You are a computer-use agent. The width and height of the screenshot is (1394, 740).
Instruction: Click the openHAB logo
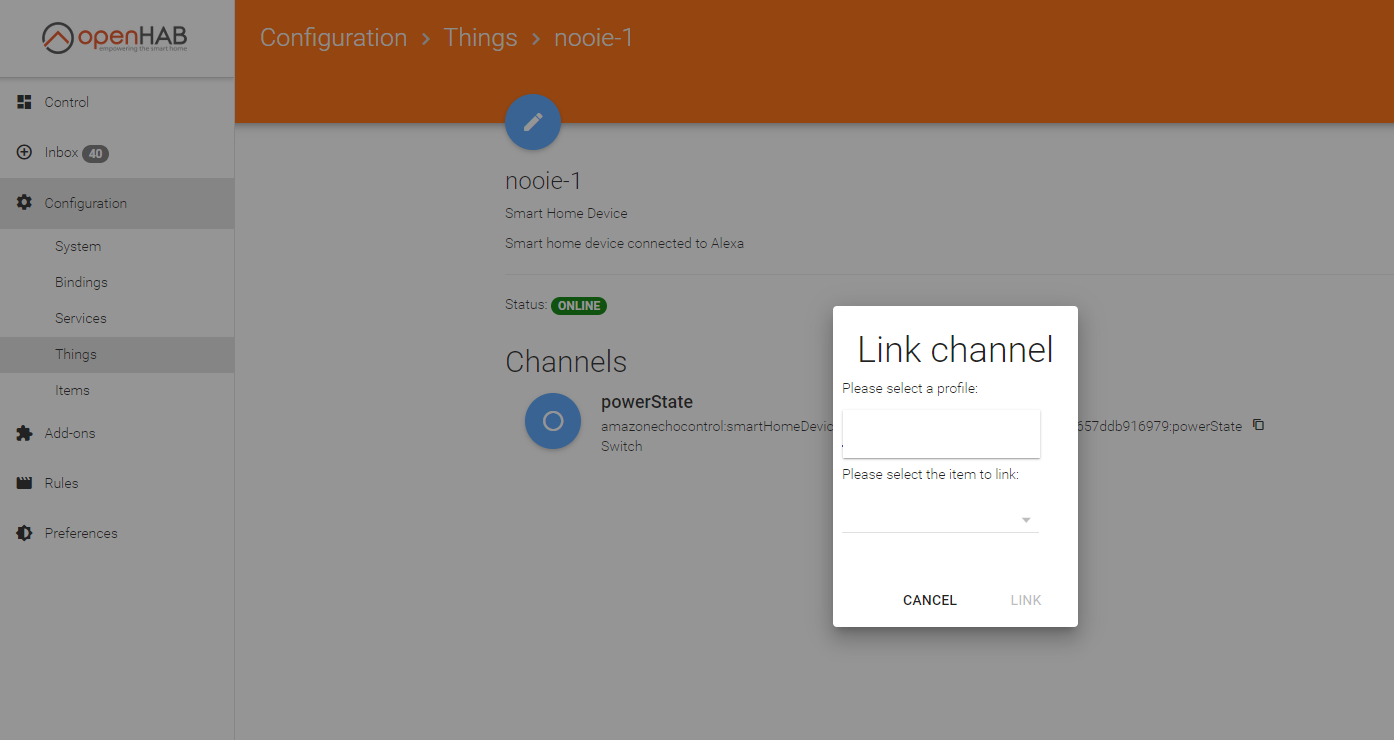tap(115, 39)
